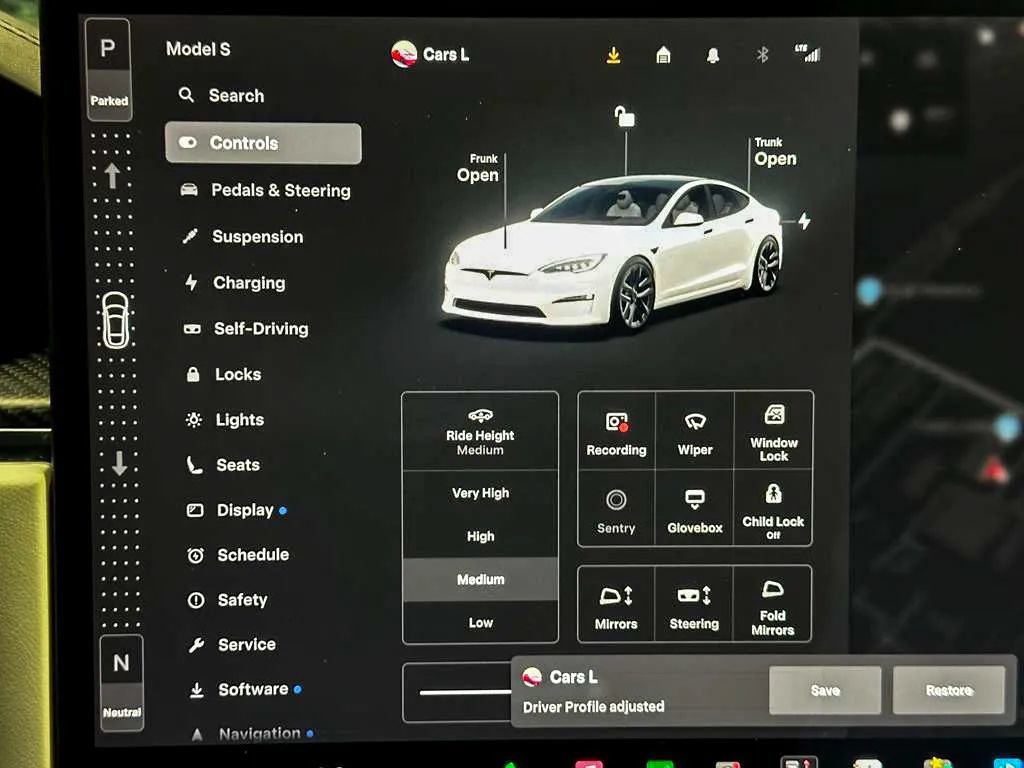Tap Cars L avatar in notification

tap(532, 677)
